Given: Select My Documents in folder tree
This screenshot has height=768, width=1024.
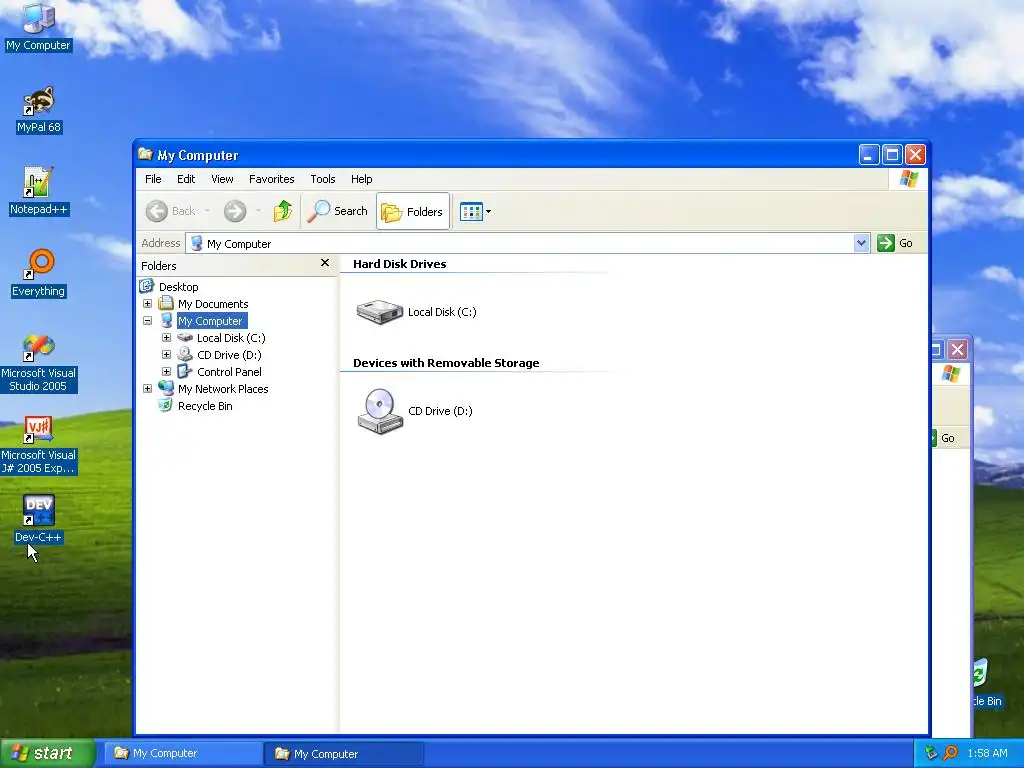Looking at the screenshot, I should tap(213, 304).
